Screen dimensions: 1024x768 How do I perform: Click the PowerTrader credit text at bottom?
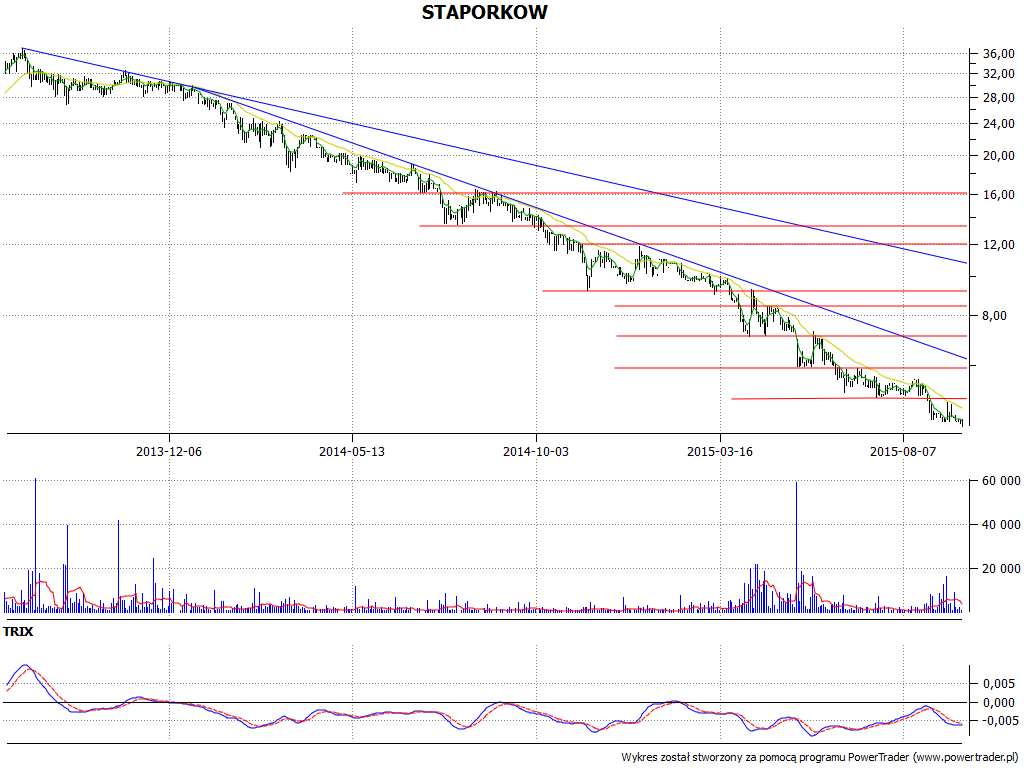click(820, 758)
